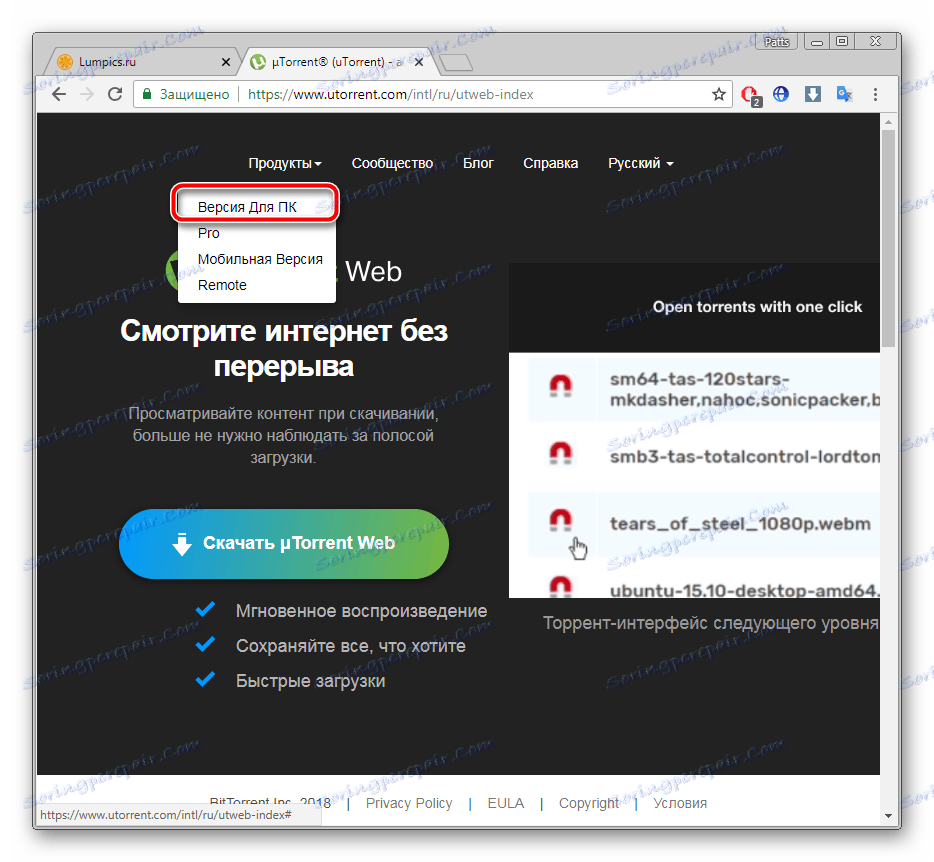Screen dimensions: 934x862
Task: Bookmark this page with the star icon
Action: click(719, 93)
